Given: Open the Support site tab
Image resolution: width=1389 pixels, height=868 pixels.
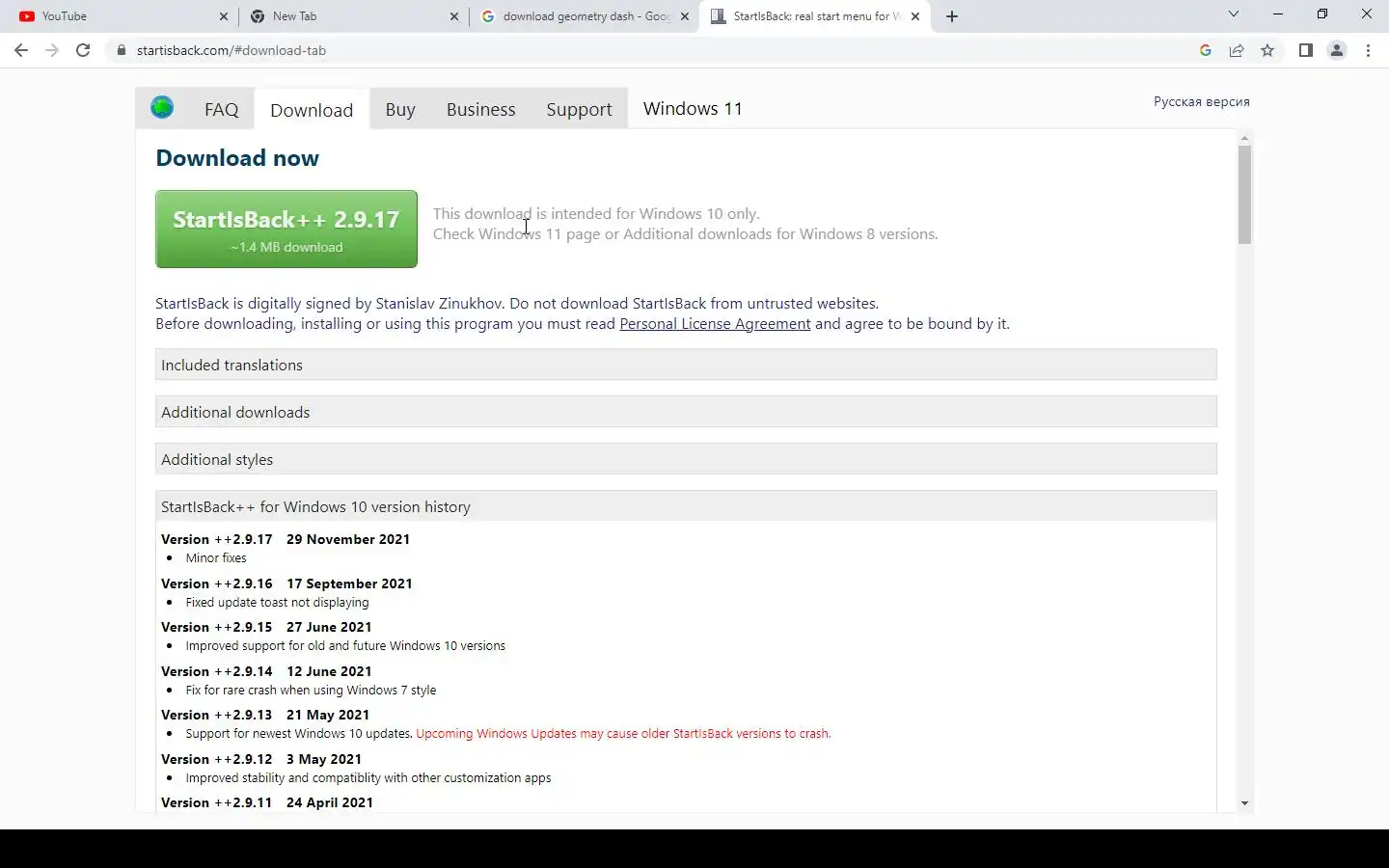Looking at the screenshot, I should point(579,109).
